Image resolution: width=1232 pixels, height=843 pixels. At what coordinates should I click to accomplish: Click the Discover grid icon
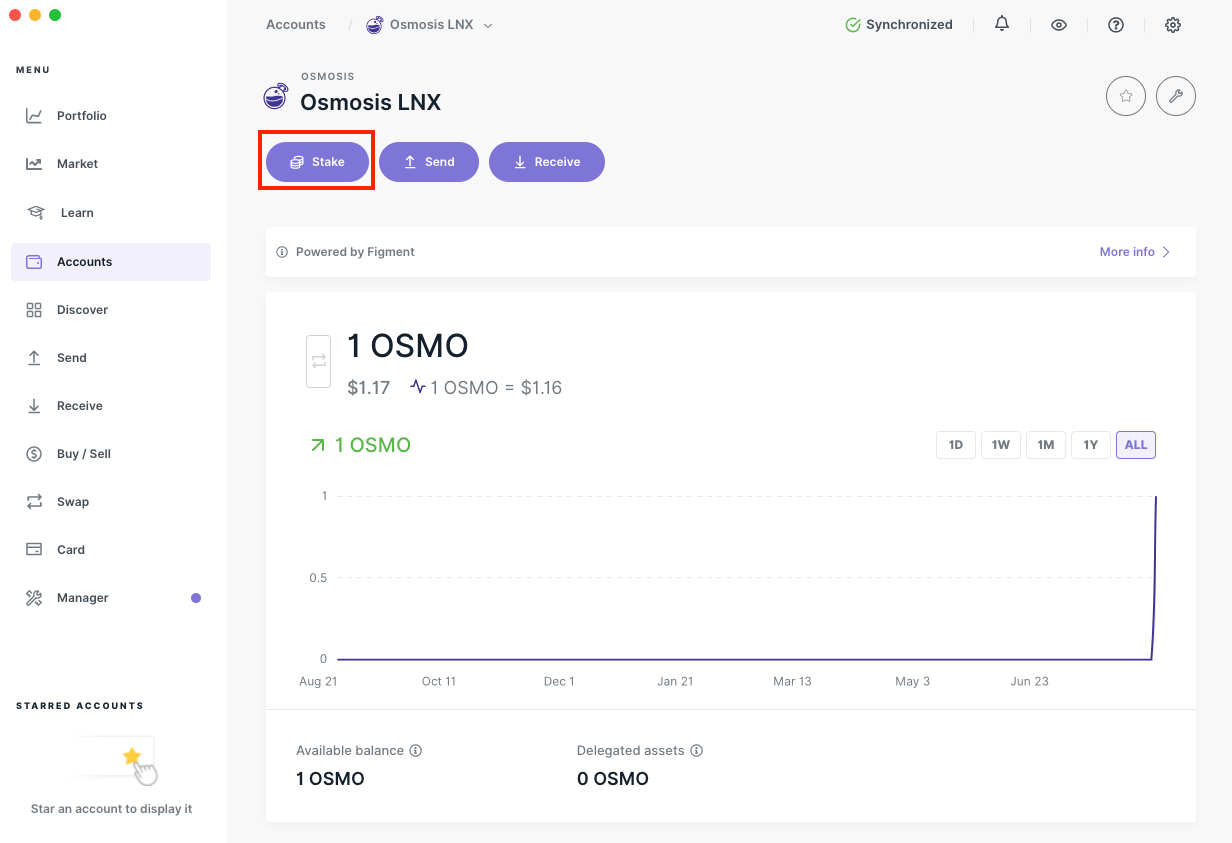(x=34, y=310)
